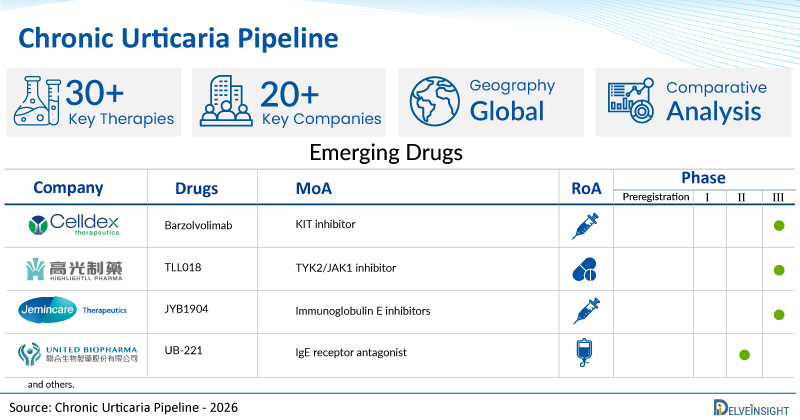The width and height of the screenshot is (800, 420).
Task: Click the Comparative Analysis chart icon
Action: click(x=631, y=101)
